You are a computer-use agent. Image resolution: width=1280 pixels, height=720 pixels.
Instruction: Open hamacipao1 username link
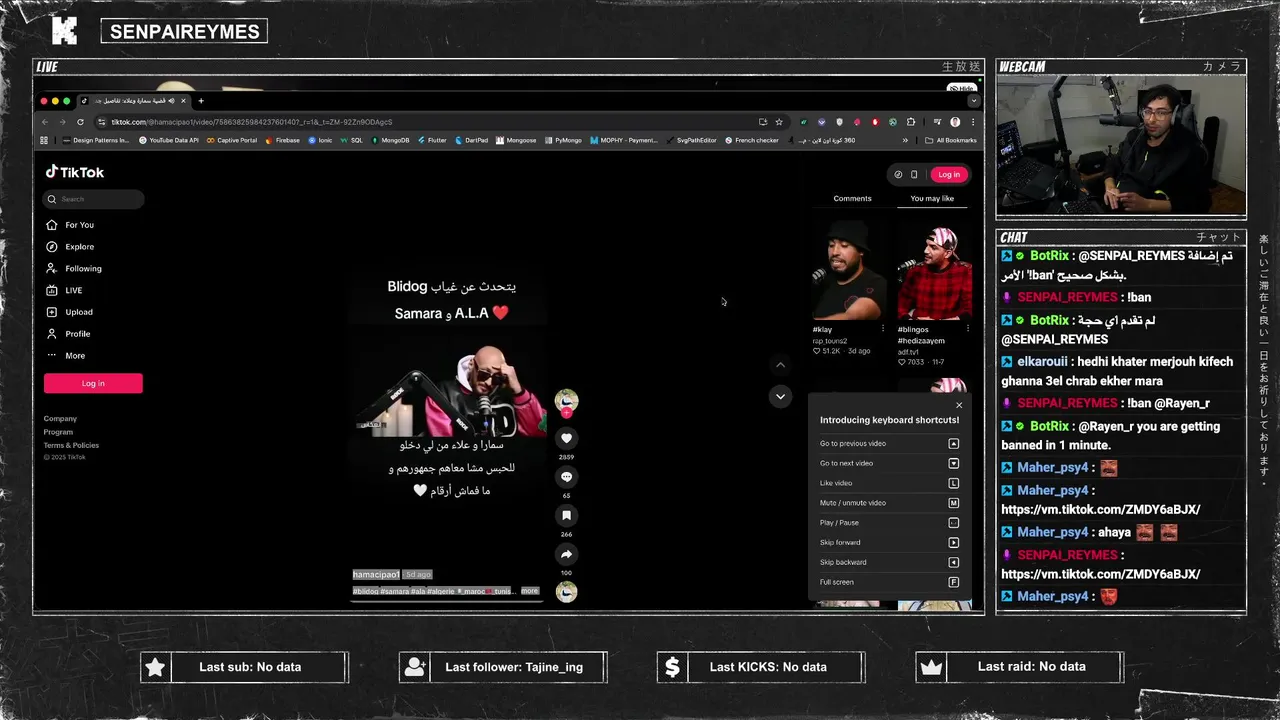tap(376, 575)
